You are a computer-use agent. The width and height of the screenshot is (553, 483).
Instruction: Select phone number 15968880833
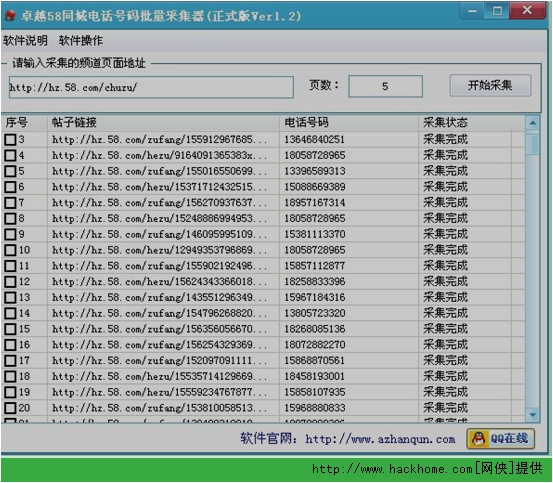pos(315,408)
